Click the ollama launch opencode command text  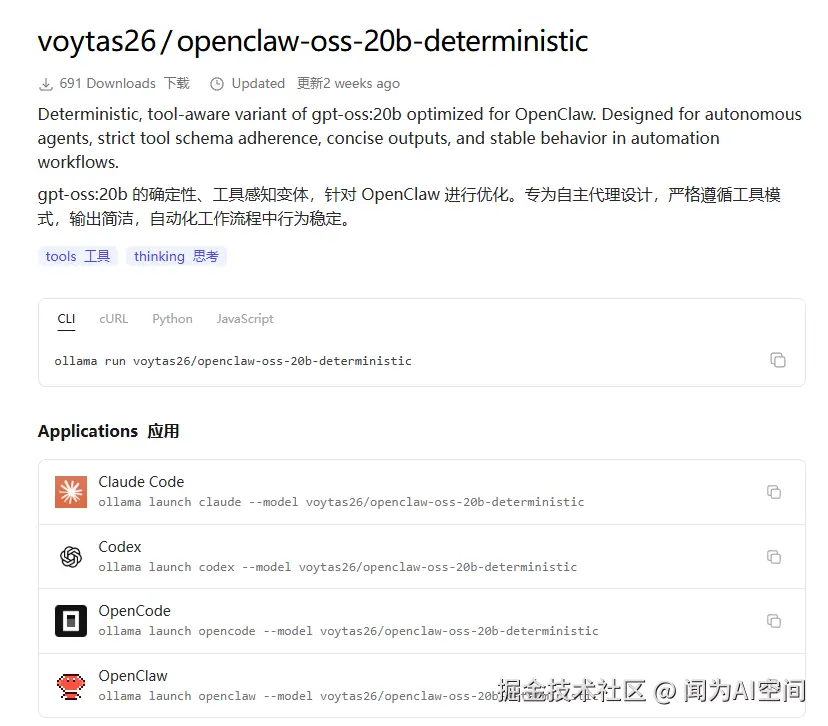(349, 631)
